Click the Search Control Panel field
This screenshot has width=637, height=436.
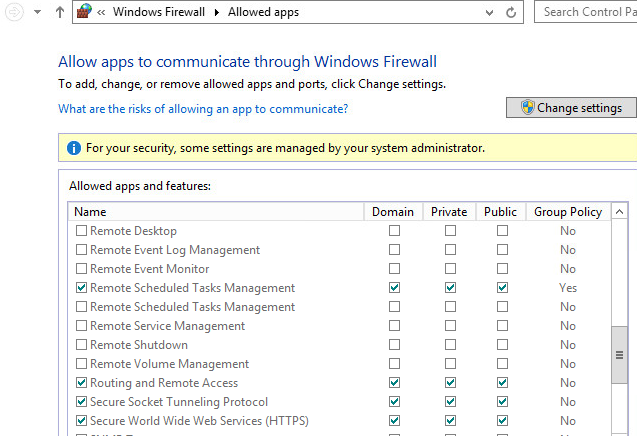click(585, 12)
